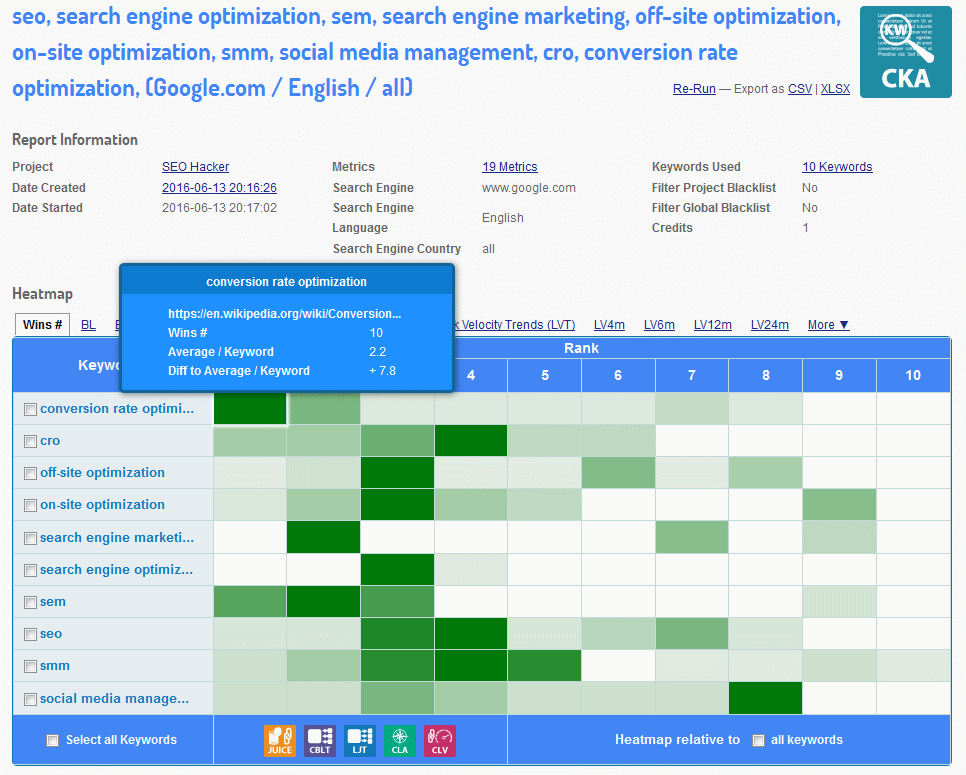This screenshot has width=966, height=775.
Task: Toggle heatmap relative to all keywords
Action: click(x=758, y=741)
